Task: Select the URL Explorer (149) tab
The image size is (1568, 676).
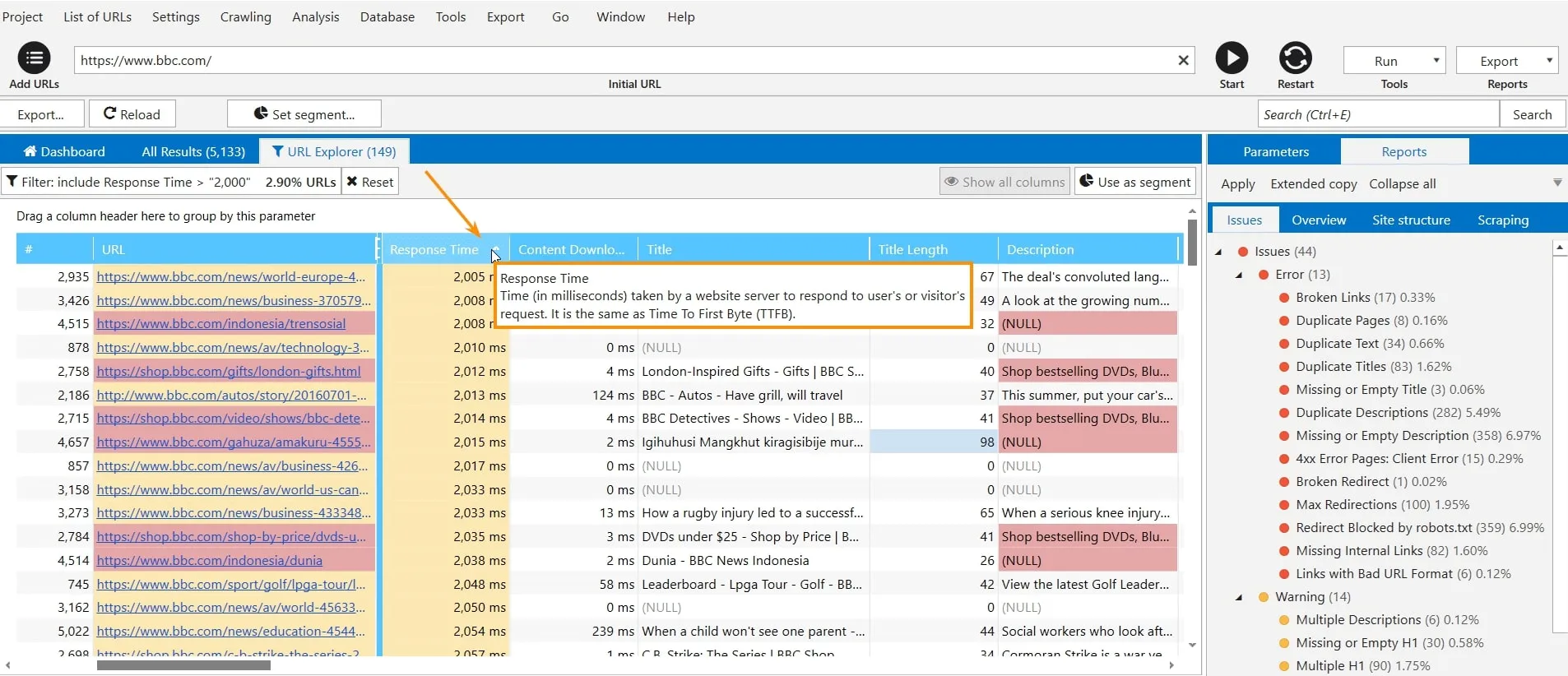Action: (334, 151)
